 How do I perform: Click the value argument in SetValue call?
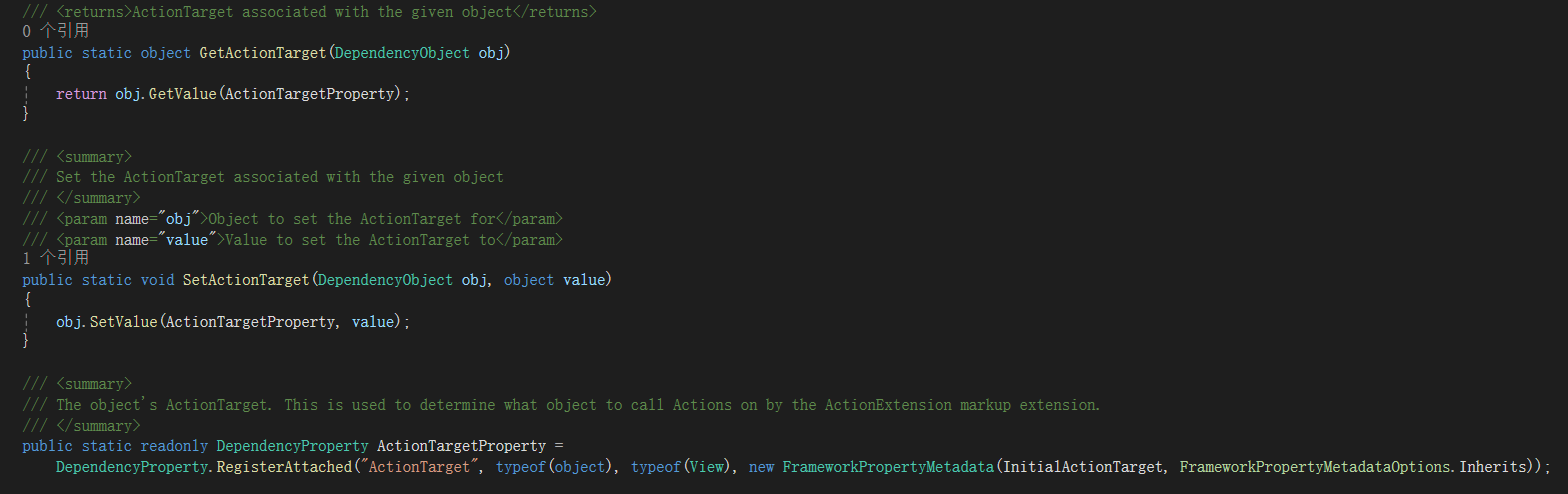click(373, 322)
